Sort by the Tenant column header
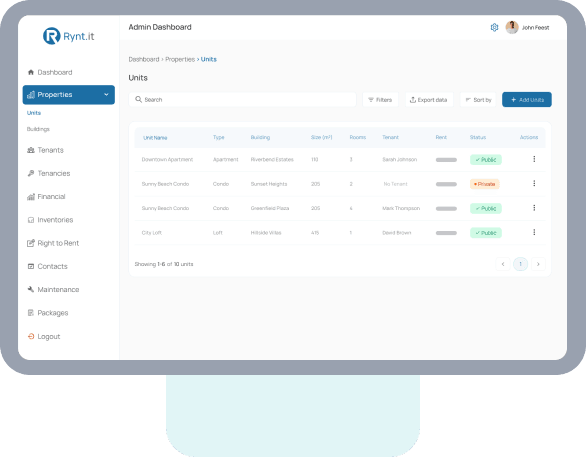 [x=390, y=138]
